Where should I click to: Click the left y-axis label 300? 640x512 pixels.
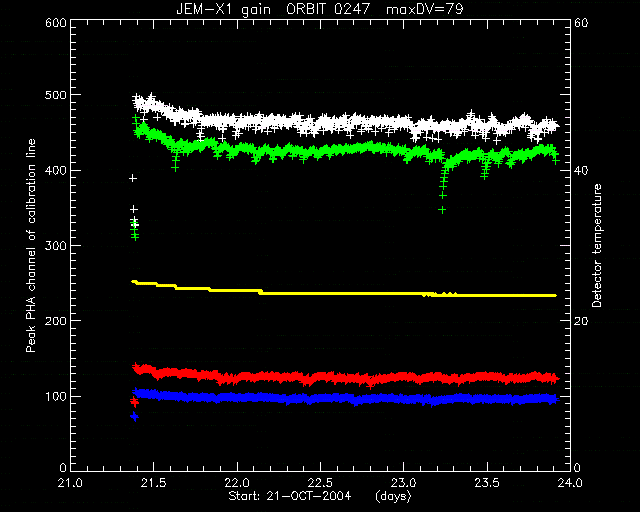coord(56,246)
